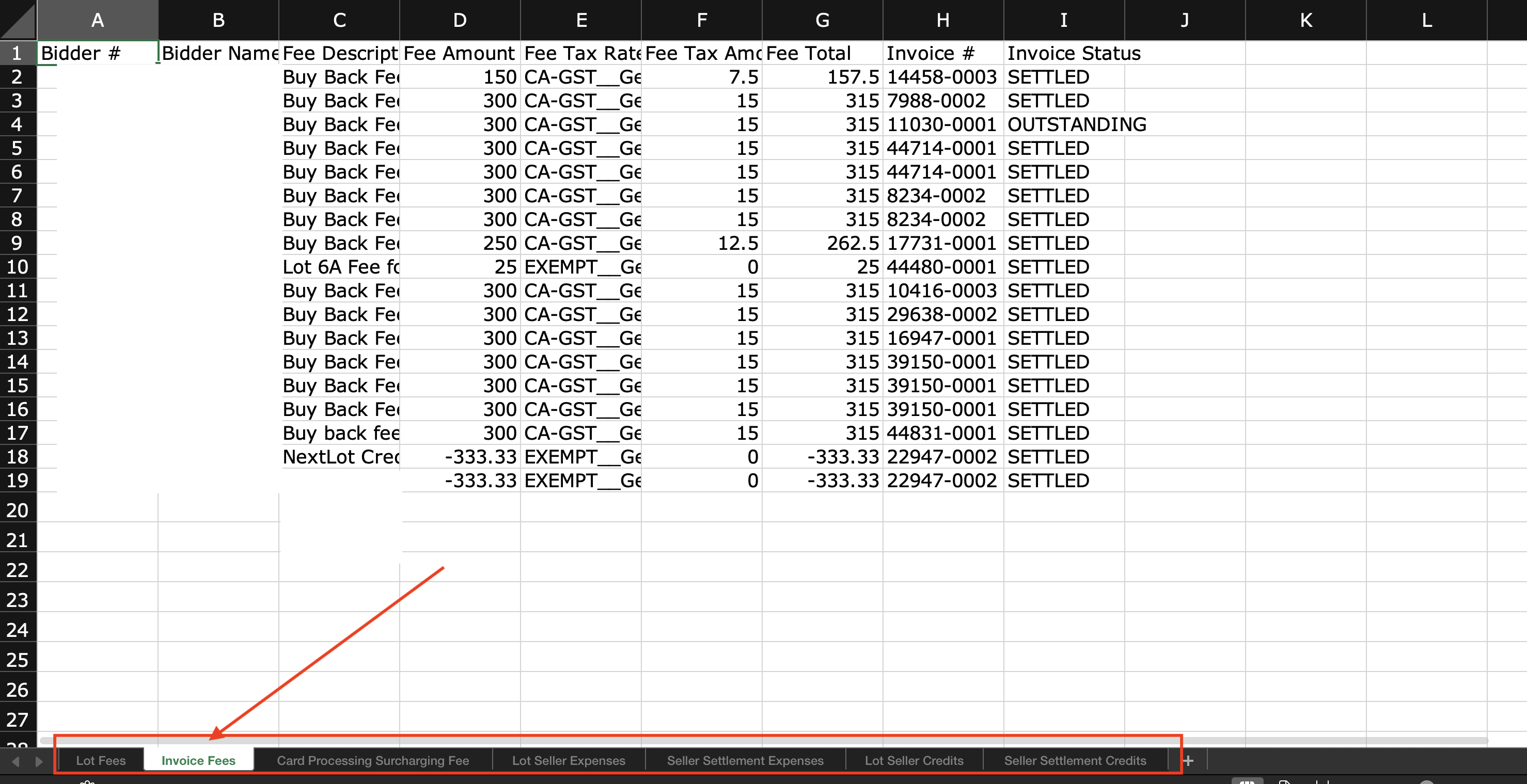1527x784 pixels.
Task: Click the Fee Amount header cell
Action: 460,53
